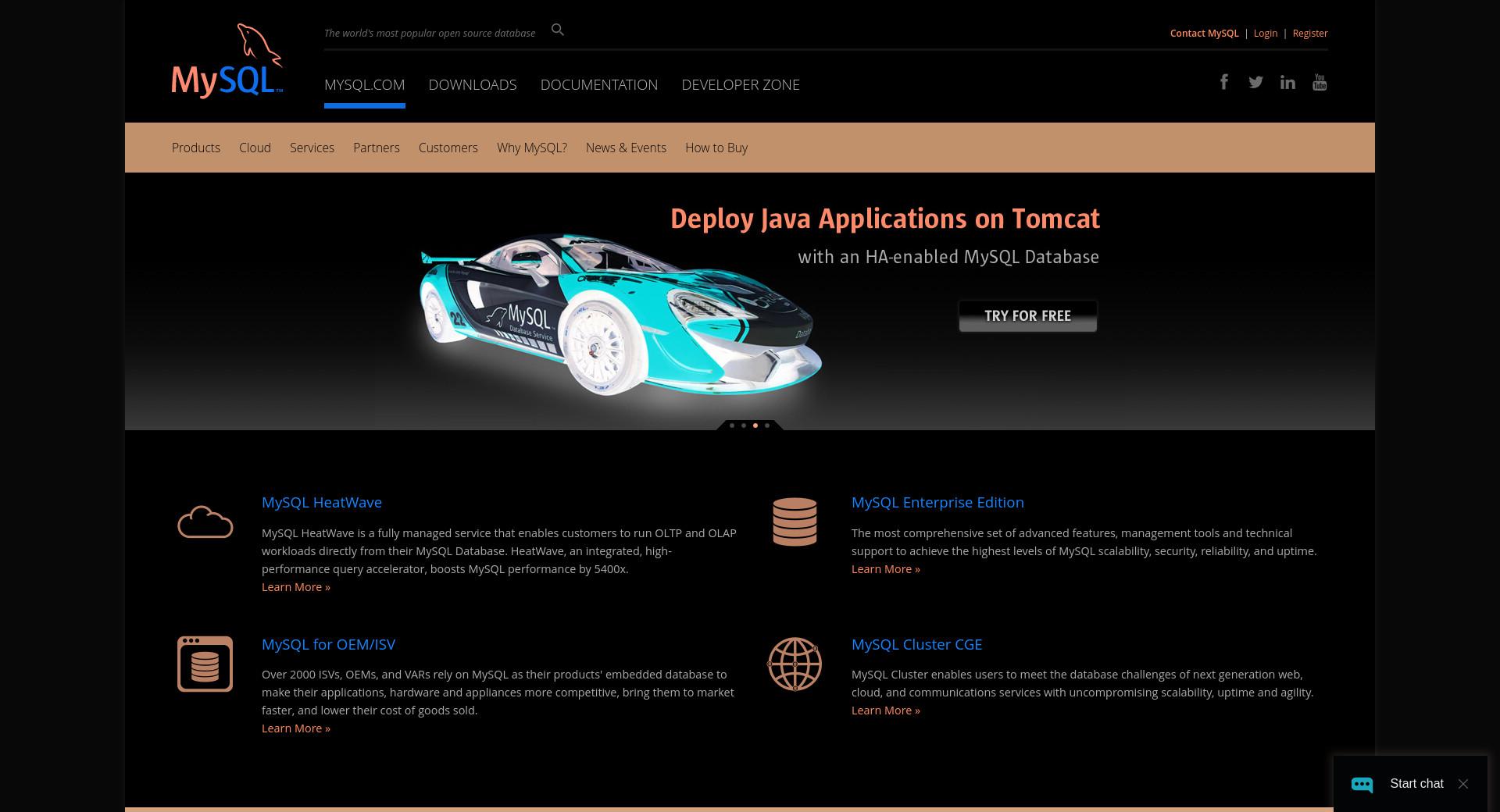Switch to second carousel slide dot

744,426
